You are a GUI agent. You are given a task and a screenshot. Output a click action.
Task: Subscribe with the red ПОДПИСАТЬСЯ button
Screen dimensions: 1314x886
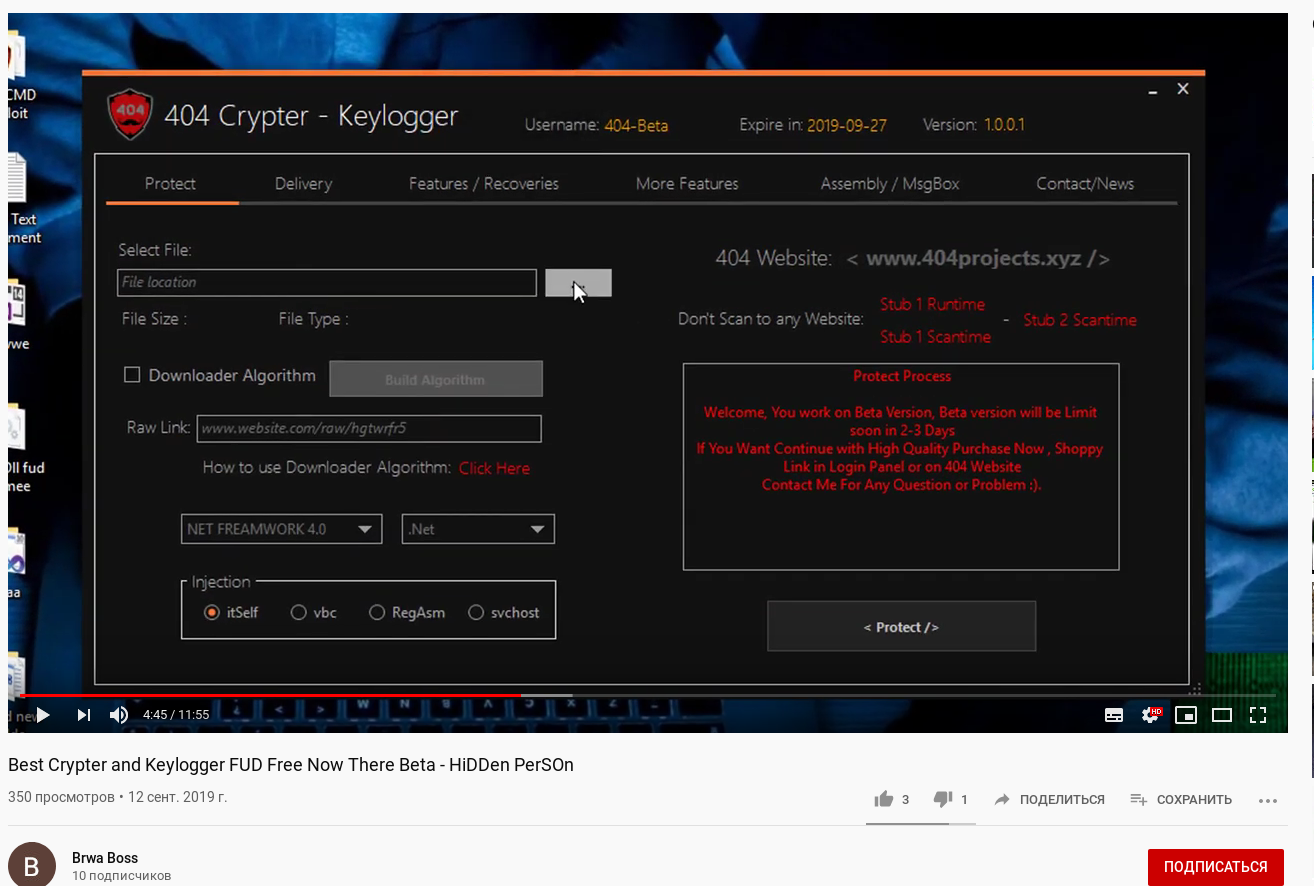tap(1216, 867)
